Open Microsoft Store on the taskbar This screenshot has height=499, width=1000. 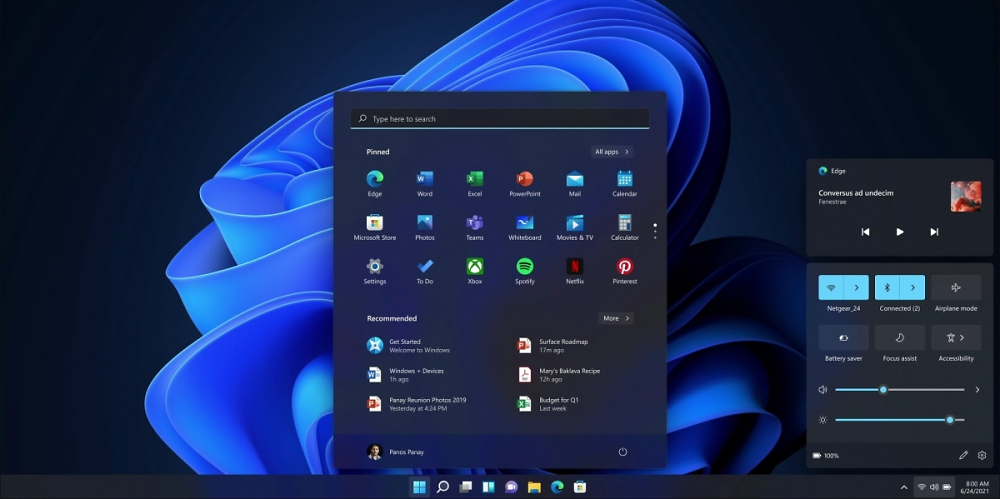click(x=580, y=488)
